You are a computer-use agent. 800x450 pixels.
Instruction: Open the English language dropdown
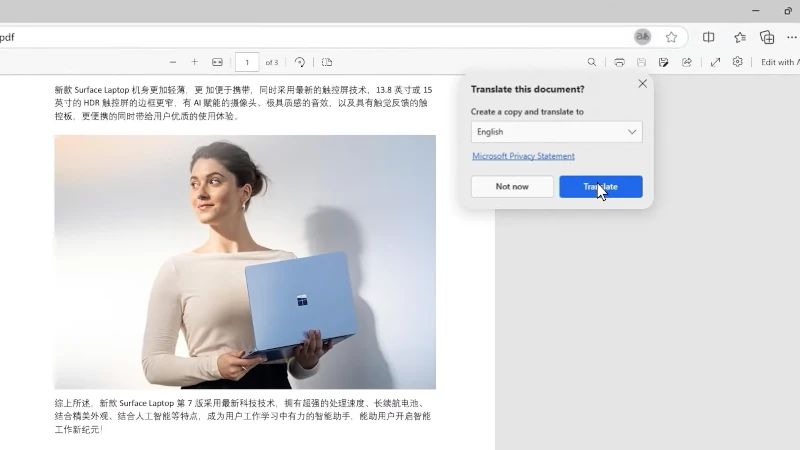pyautogui.click(x=556, y=132)
